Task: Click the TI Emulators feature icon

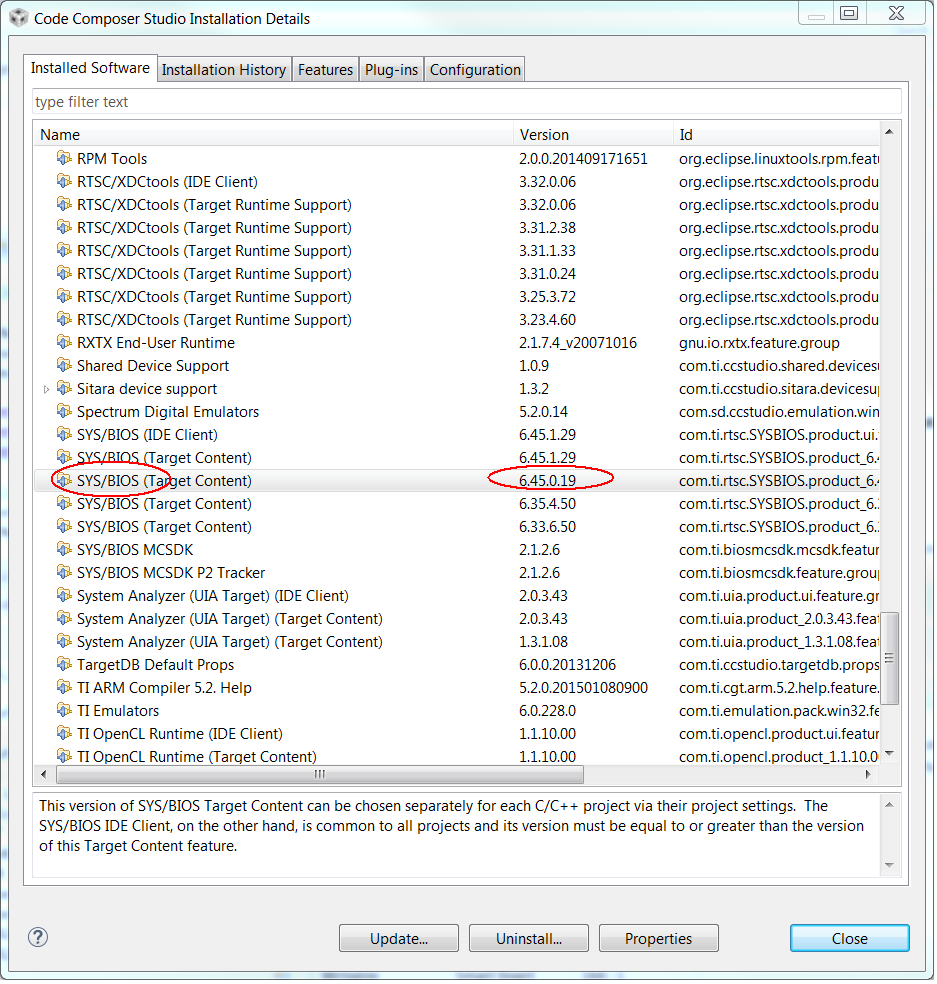Action: (x=64, y=711)
